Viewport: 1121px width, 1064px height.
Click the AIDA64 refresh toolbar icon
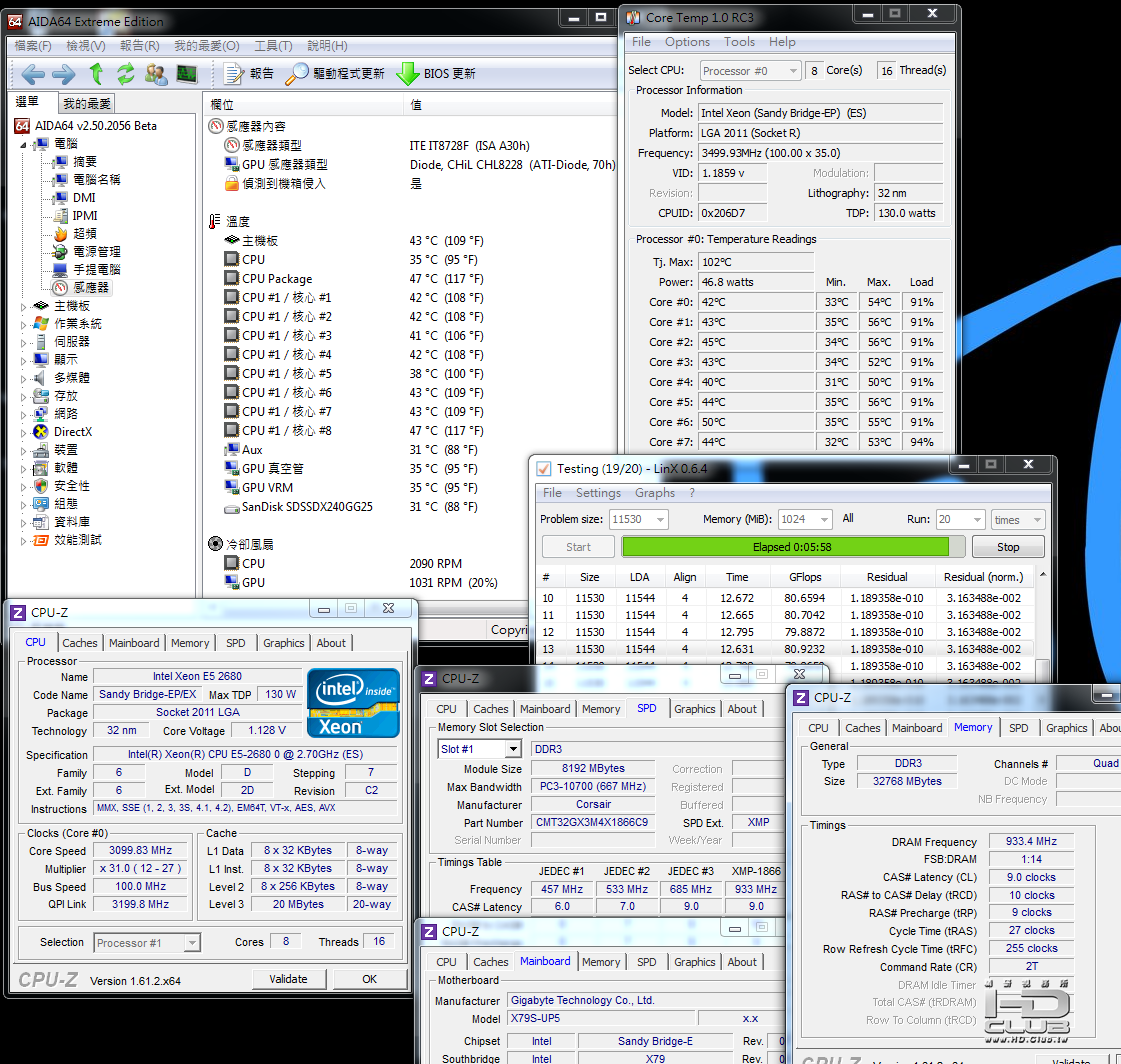coord(126,74)
